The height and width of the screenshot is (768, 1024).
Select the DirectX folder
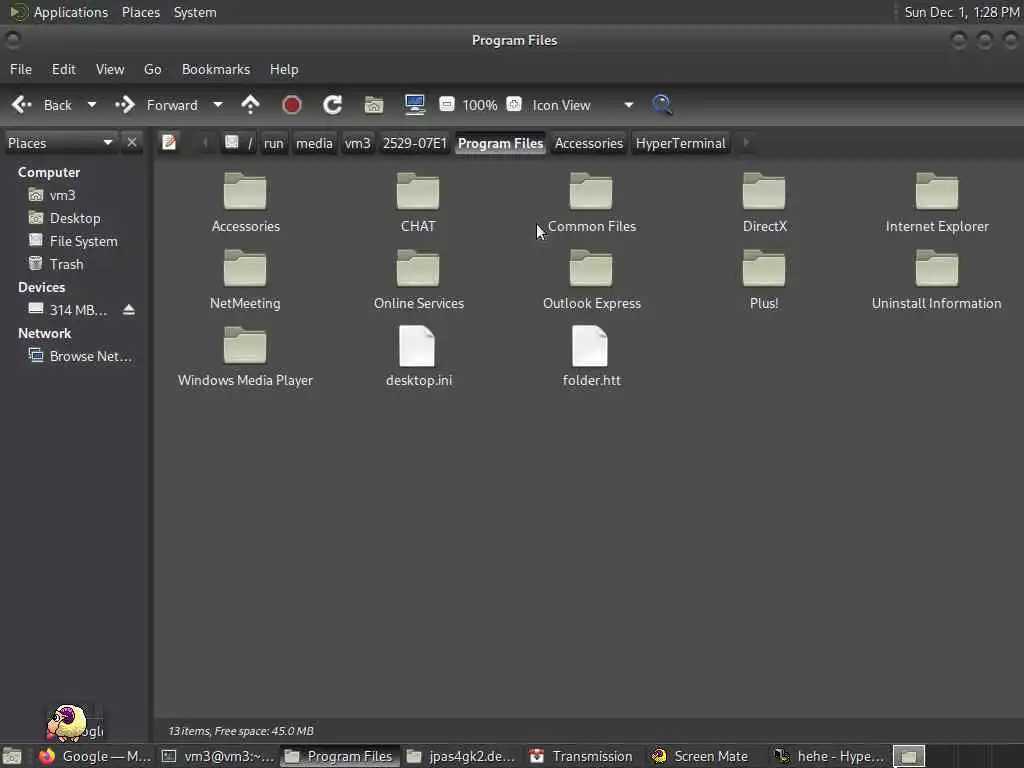[764, 202]
